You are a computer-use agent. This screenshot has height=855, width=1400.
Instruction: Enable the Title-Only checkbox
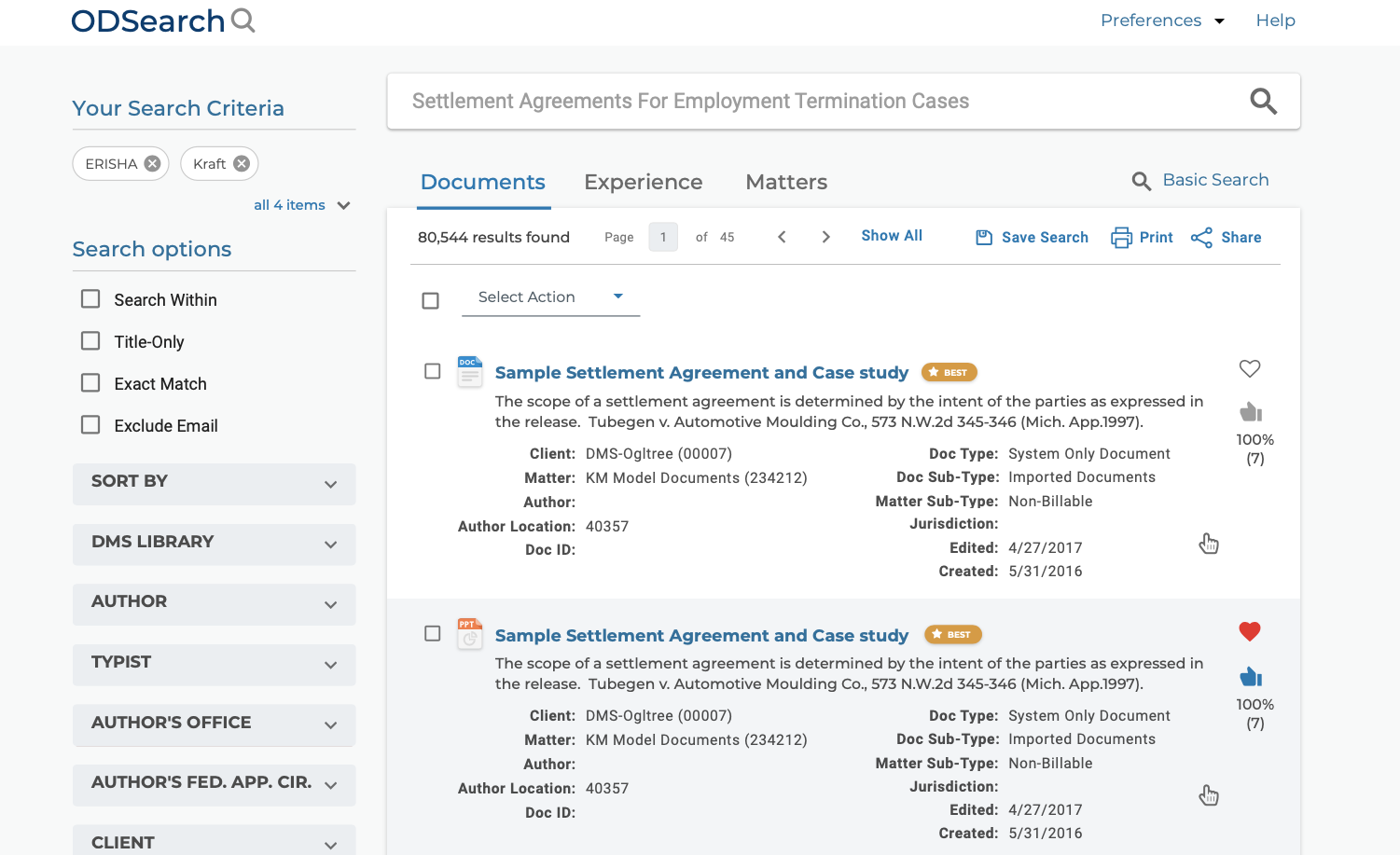click(90, 340)
